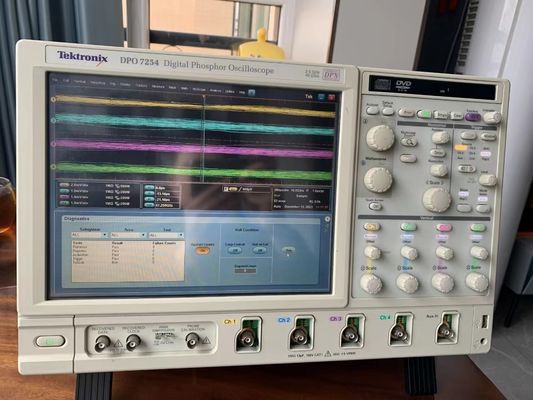Open the Subsystem dropdown
Image resolution: width=533 pixels, height=400 pixels.
pos(90,235)
